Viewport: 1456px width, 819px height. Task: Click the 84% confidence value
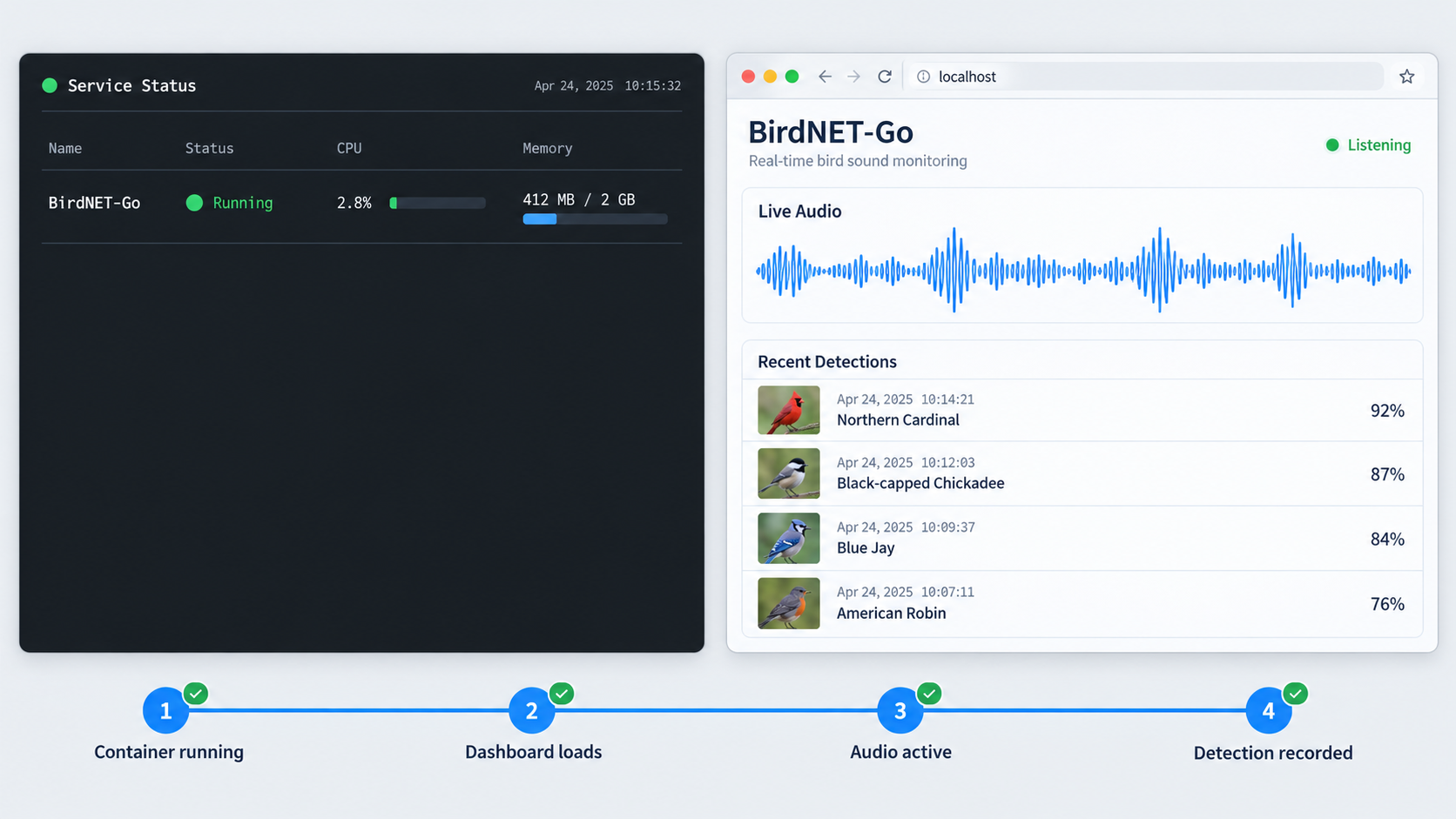click(x=1387, y=540)
